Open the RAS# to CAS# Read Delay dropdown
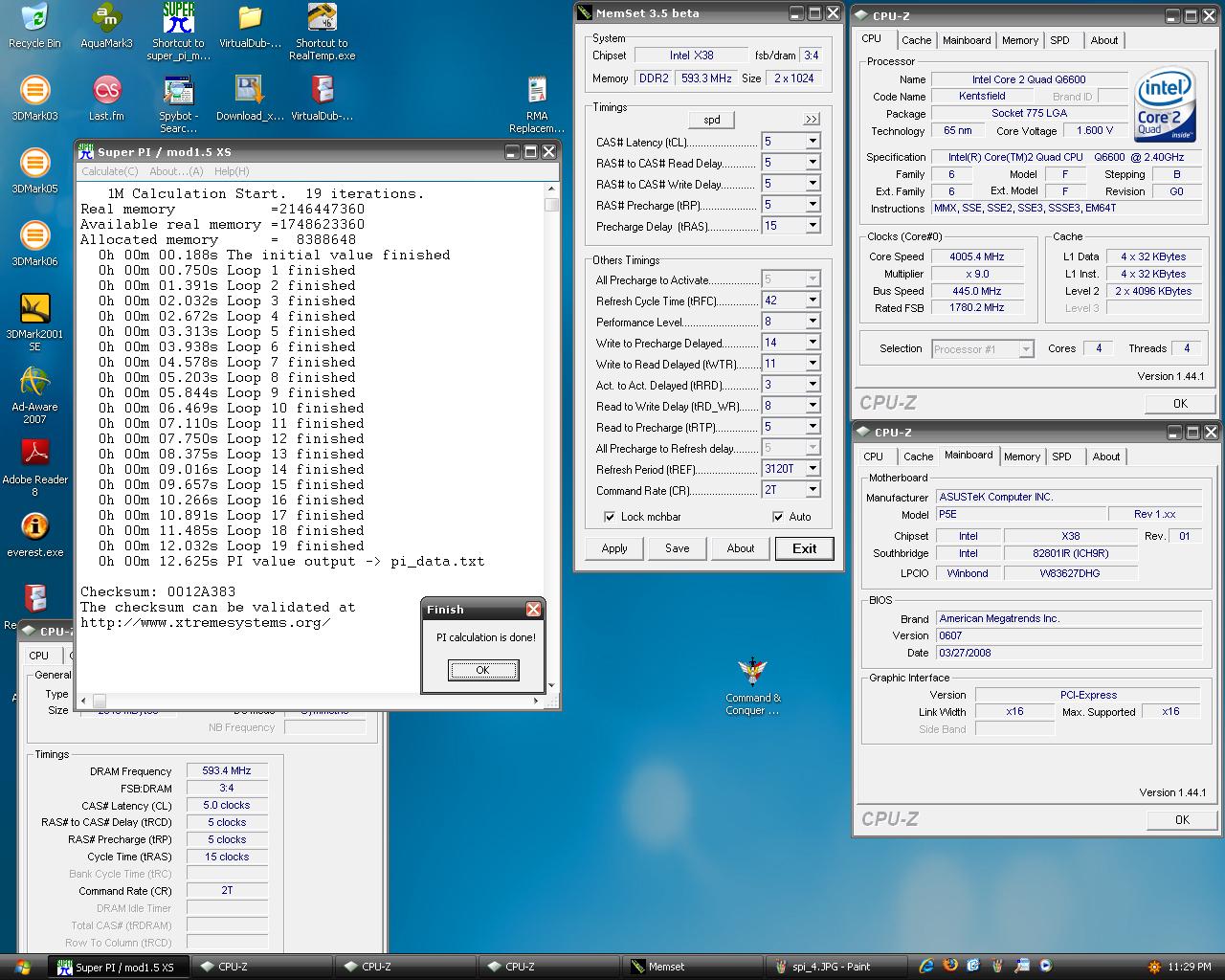The width and height of the screenshot is (1225, 980). coord(813,163)
